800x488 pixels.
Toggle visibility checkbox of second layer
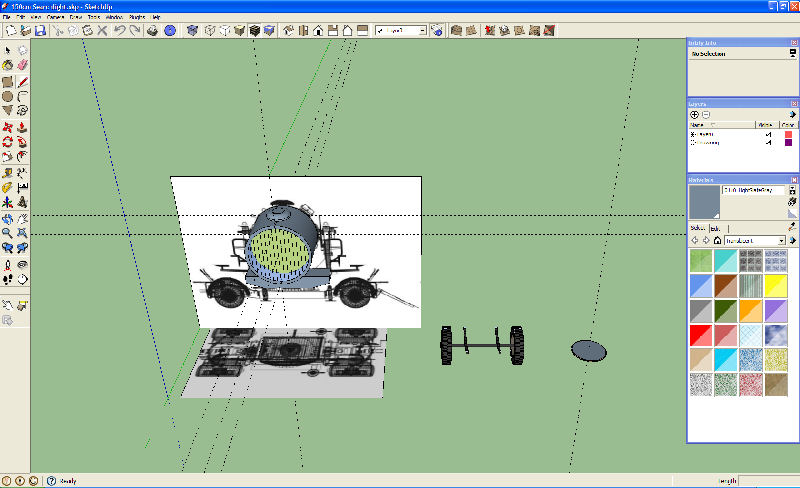click(x=768, y=143)
